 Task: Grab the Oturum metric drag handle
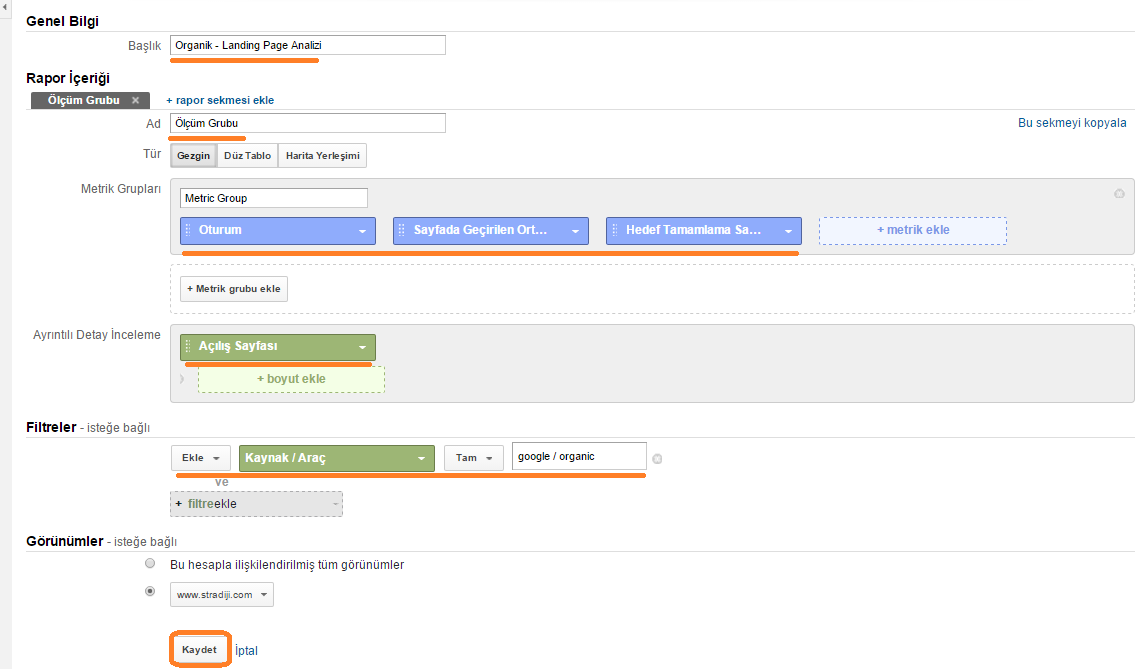click(x=188, y=231)
